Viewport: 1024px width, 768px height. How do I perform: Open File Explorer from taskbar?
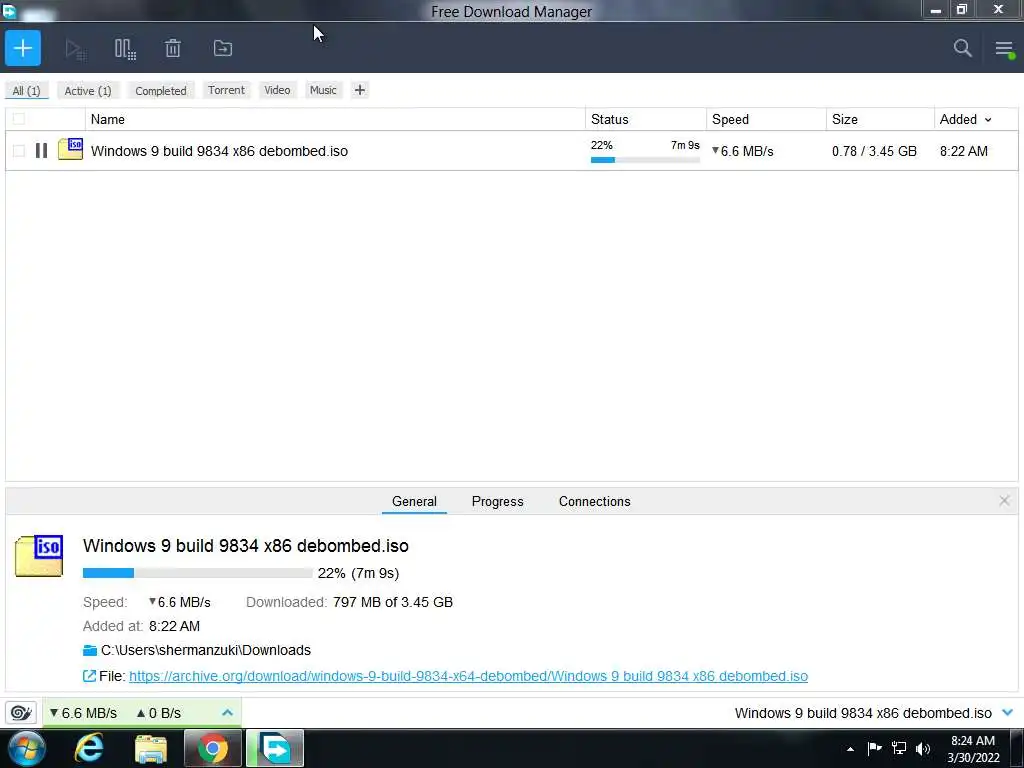point(151,749)
